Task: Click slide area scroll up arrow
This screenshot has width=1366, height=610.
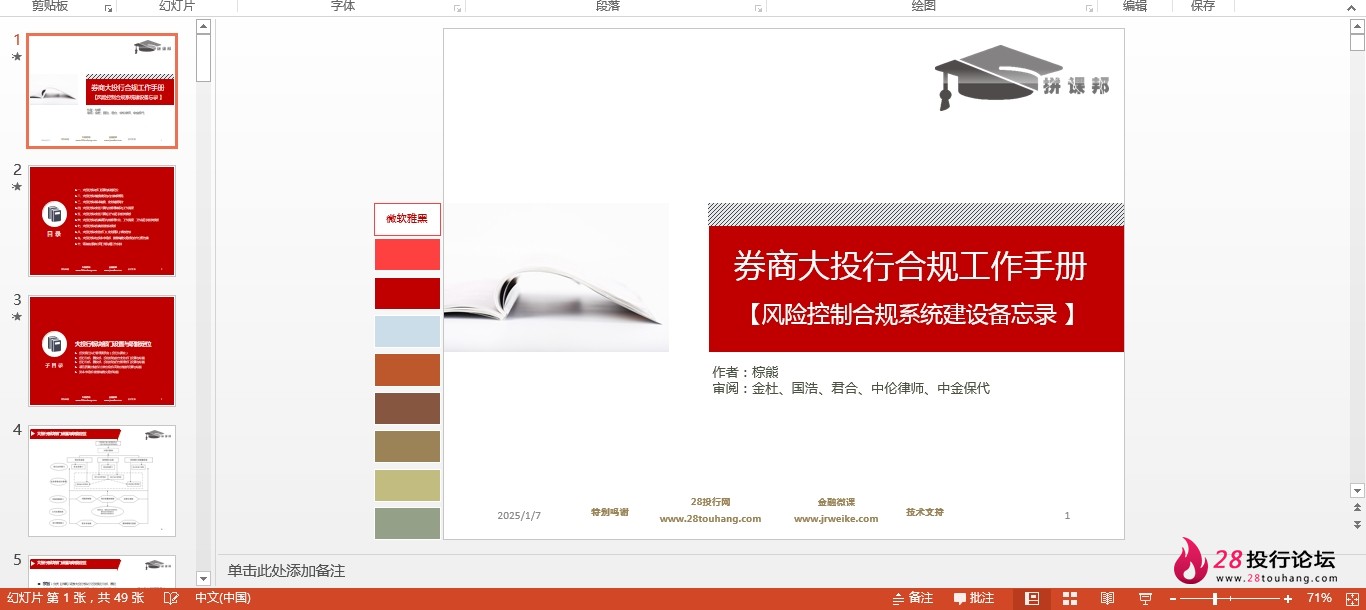Action: [x=1357, y=27]
